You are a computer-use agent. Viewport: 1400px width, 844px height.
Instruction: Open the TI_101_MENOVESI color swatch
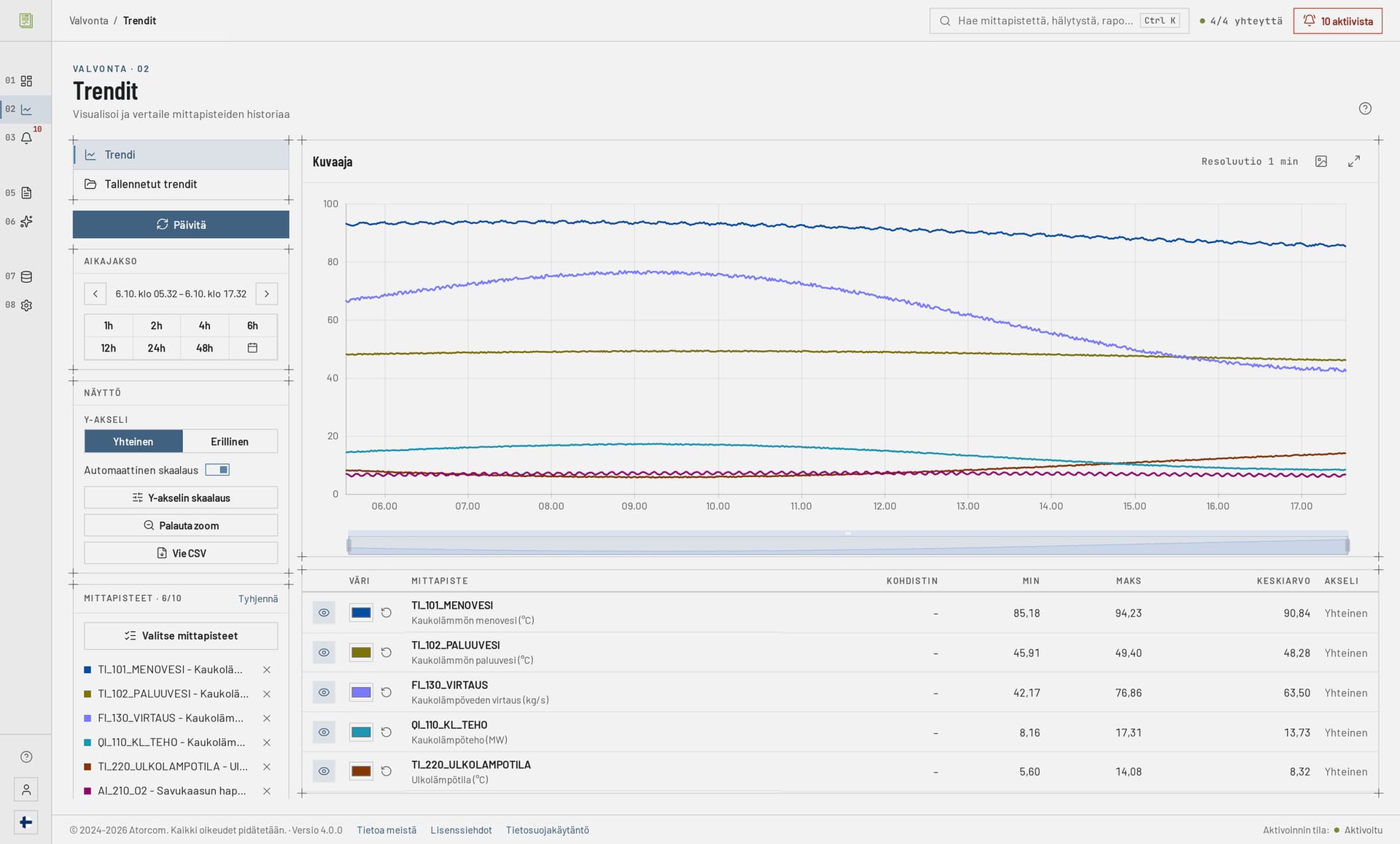tap(361, 613)
